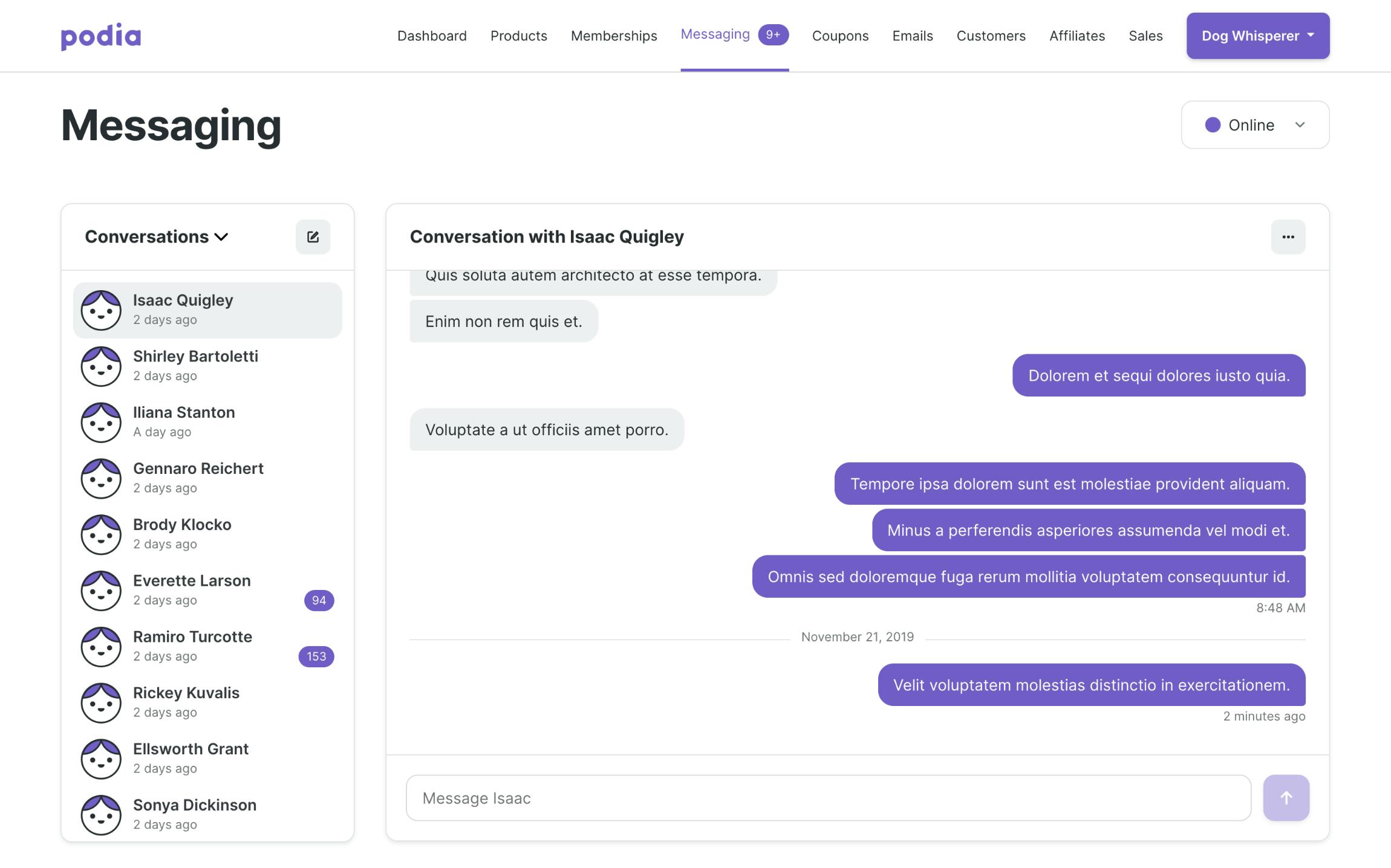
Task: Open the Sales tab
Action: pyautogui.click(x=1145, y=36)
